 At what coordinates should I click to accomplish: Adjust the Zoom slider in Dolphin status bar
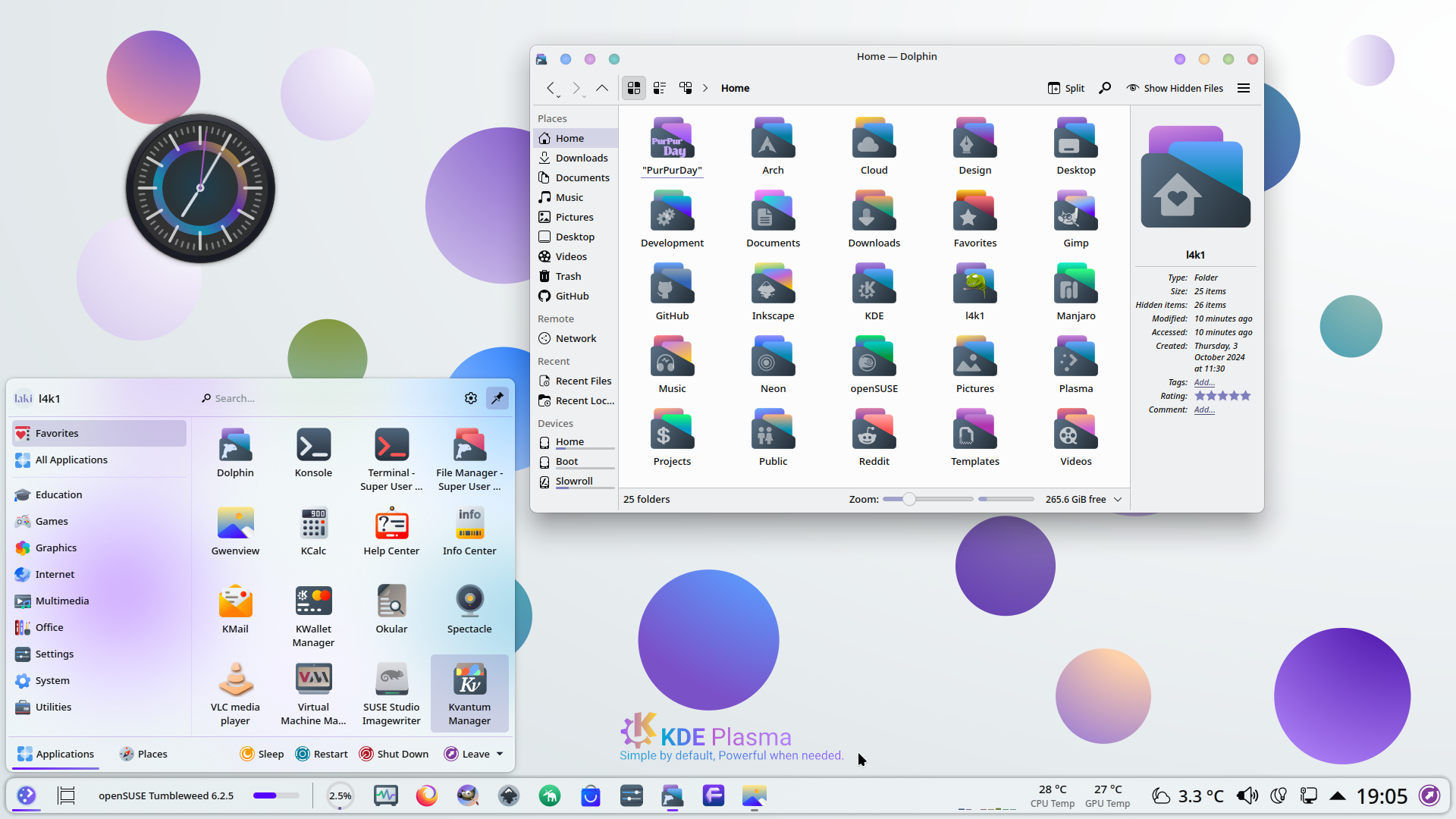(928, 499)
